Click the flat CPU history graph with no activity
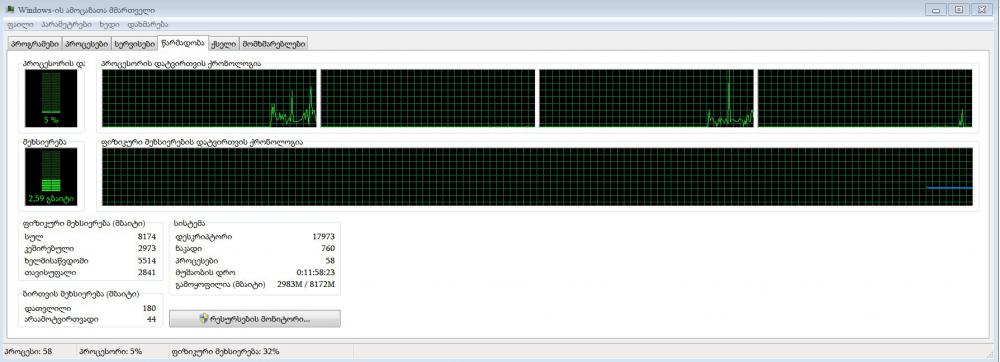 pos(428,98)
